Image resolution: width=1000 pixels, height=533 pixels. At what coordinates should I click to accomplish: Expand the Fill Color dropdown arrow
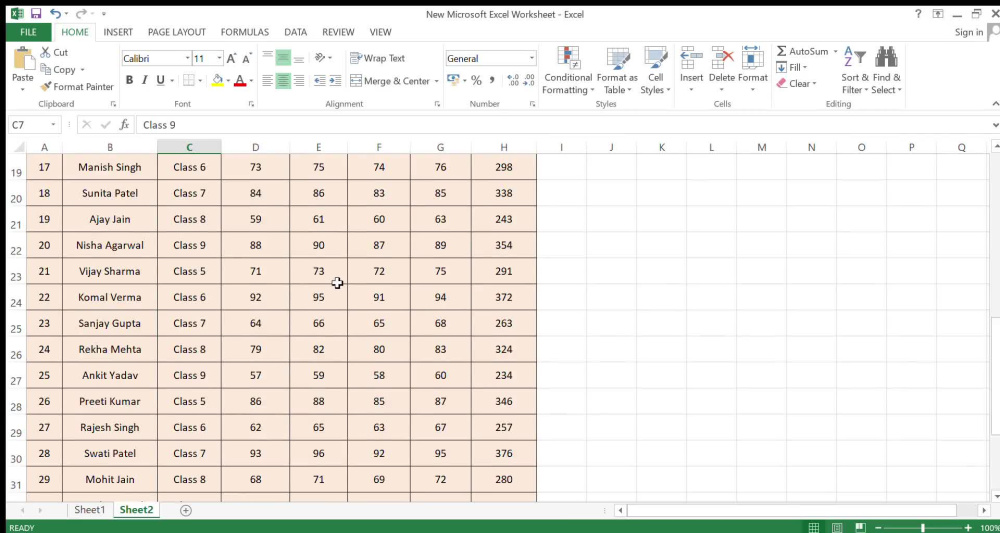228,80
